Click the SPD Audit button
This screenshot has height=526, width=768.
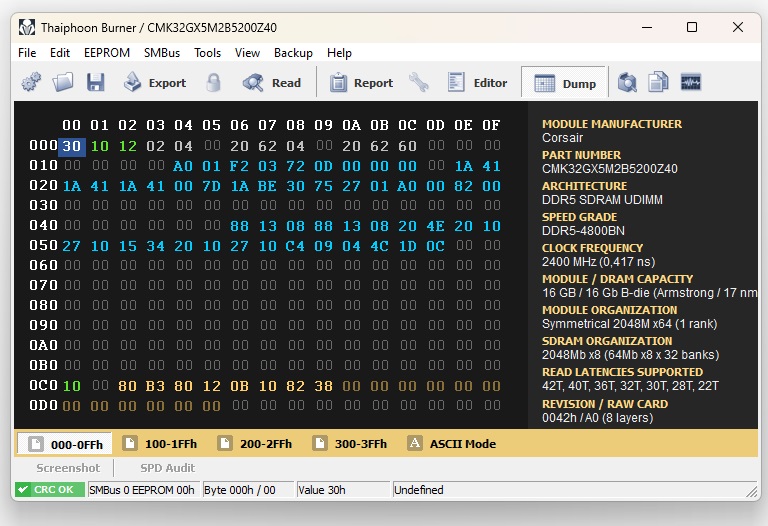coord(168,468)
